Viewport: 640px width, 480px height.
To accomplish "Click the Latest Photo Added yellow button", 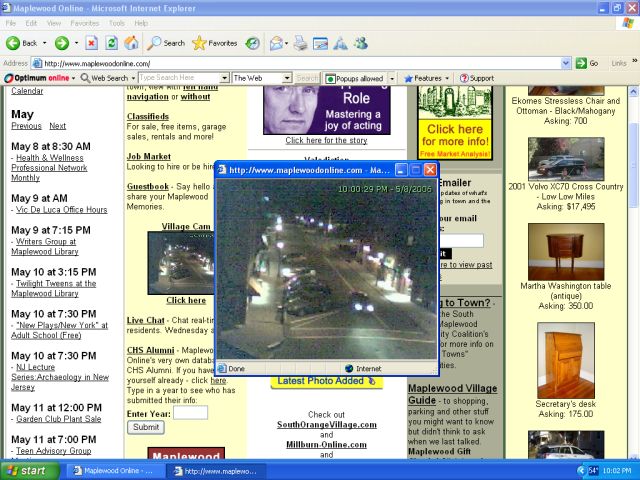I will point(327,382).
